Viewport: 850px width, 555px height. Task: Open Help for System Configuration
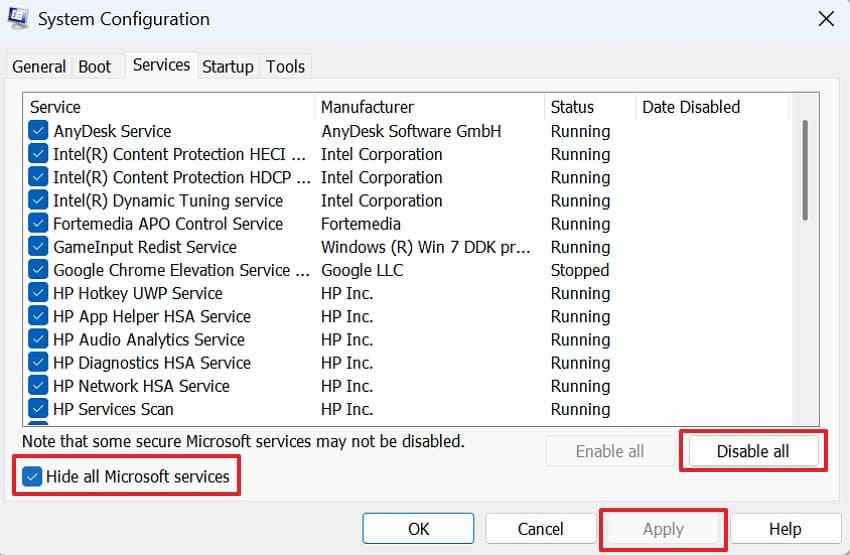click(785, 528)
